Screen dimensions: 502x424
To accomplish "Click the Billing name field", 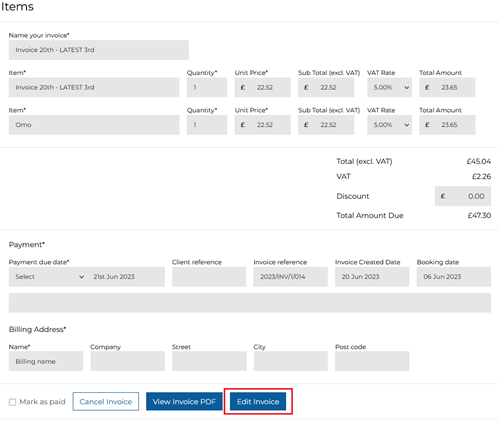I will 46,361.
